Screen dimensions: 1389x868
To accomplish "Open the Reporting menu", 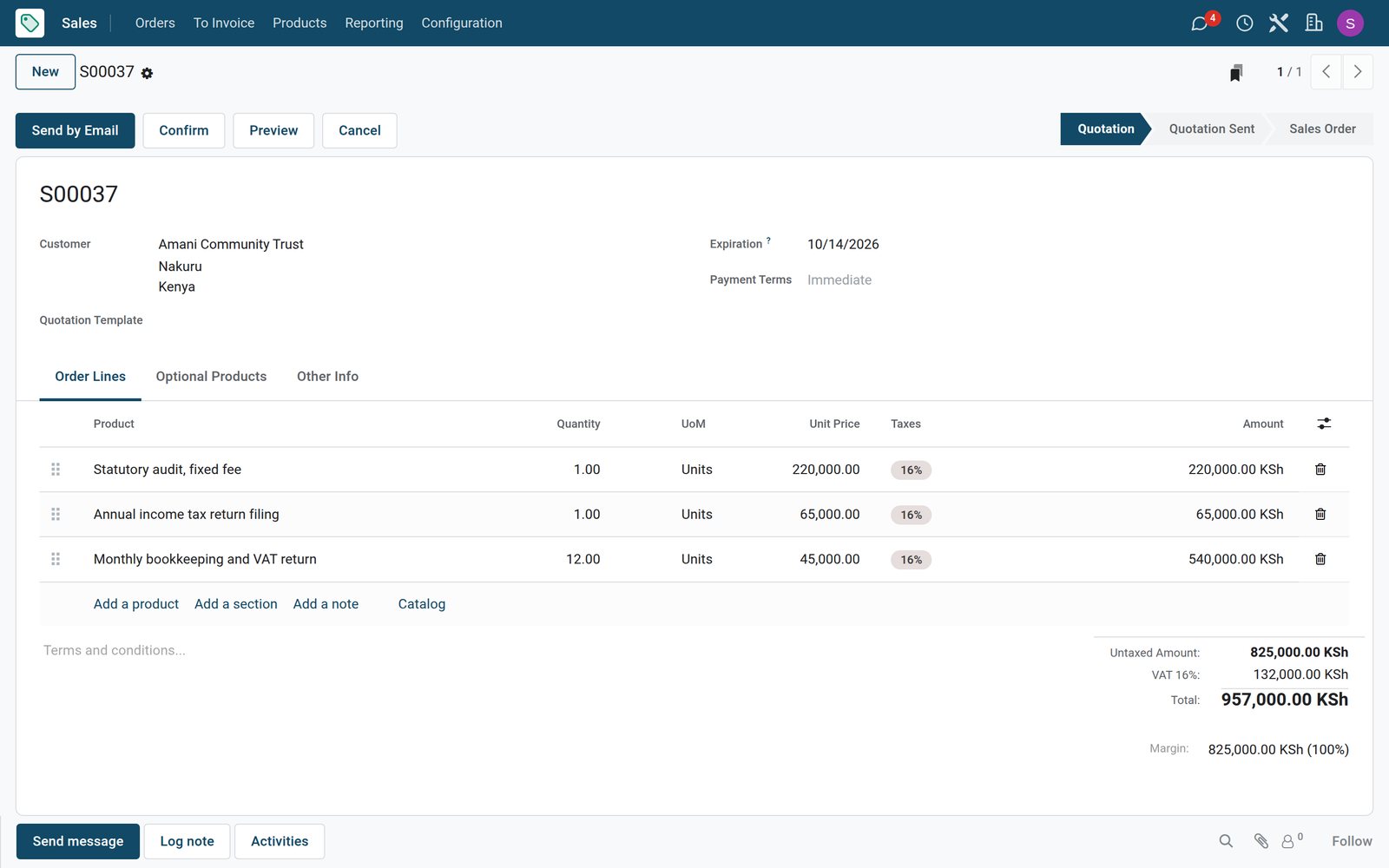I will pyautogui.click(x=374, y=23).
